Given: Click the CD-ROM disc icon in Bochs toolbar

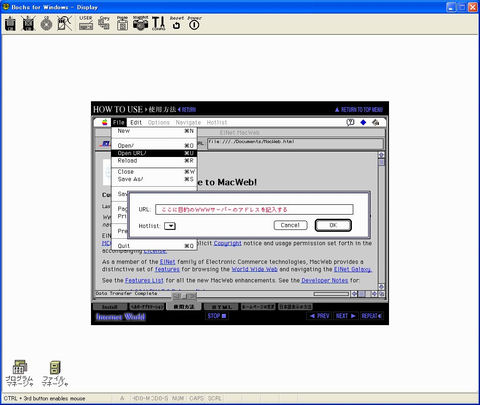Looking at the screenshot, I should click(x=46, y=24).
